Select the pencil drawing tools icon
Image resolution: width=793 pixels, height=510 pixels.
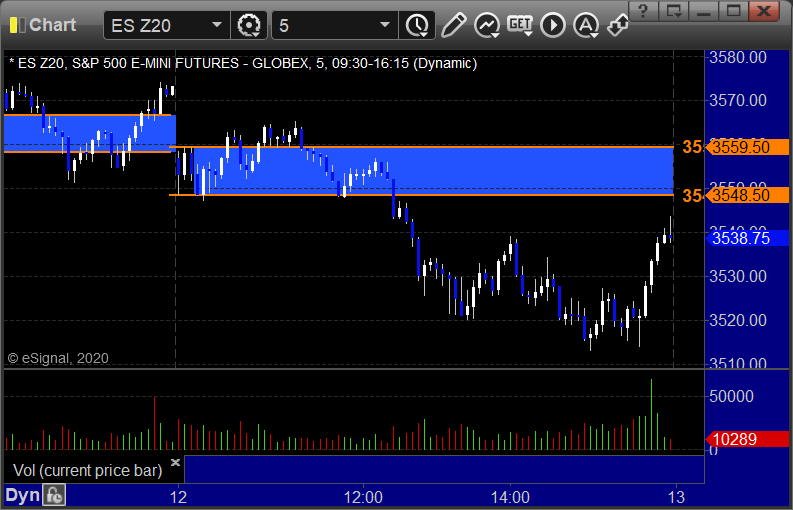454,25
